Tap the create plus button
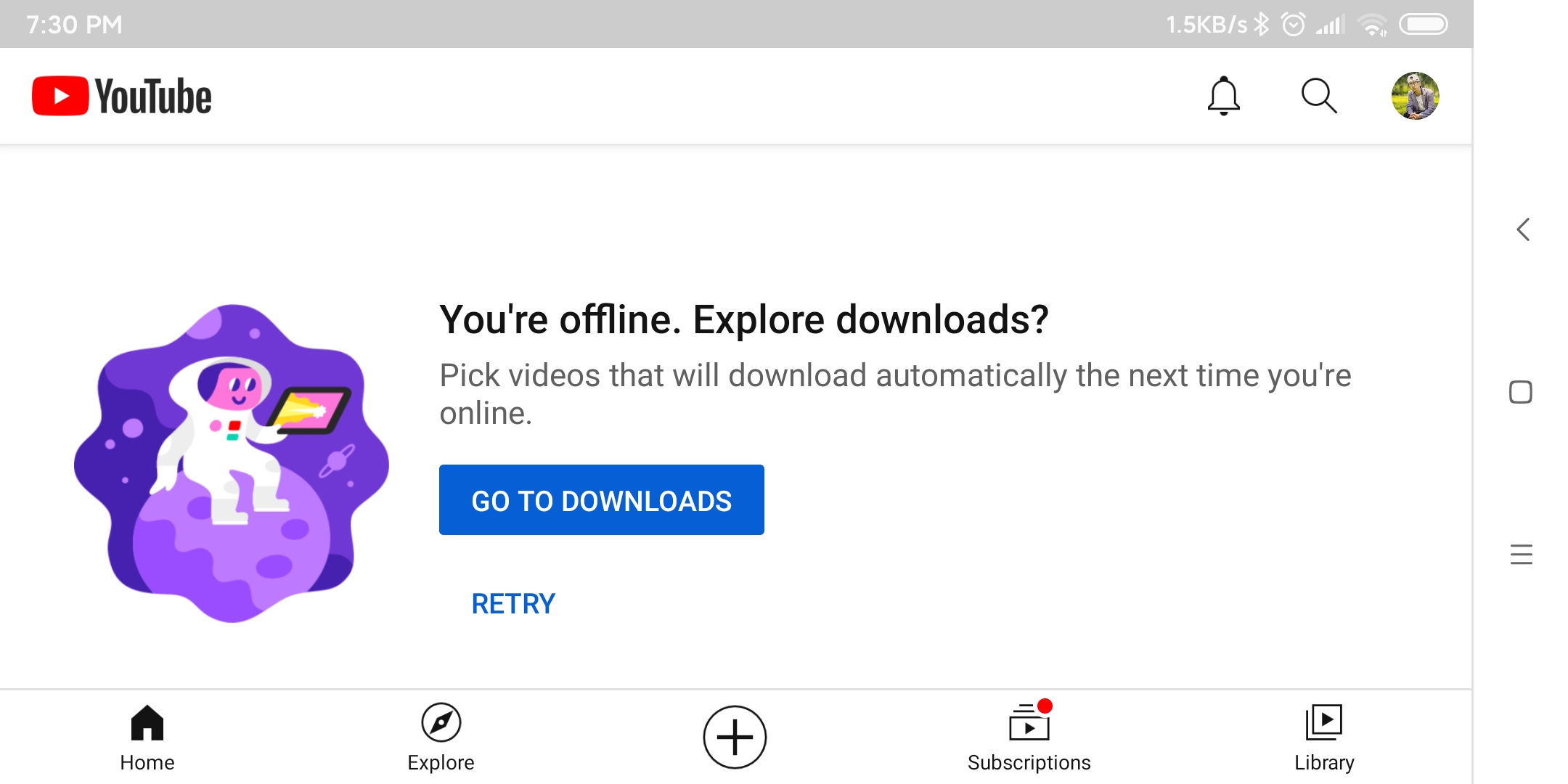 pos(735,737)
